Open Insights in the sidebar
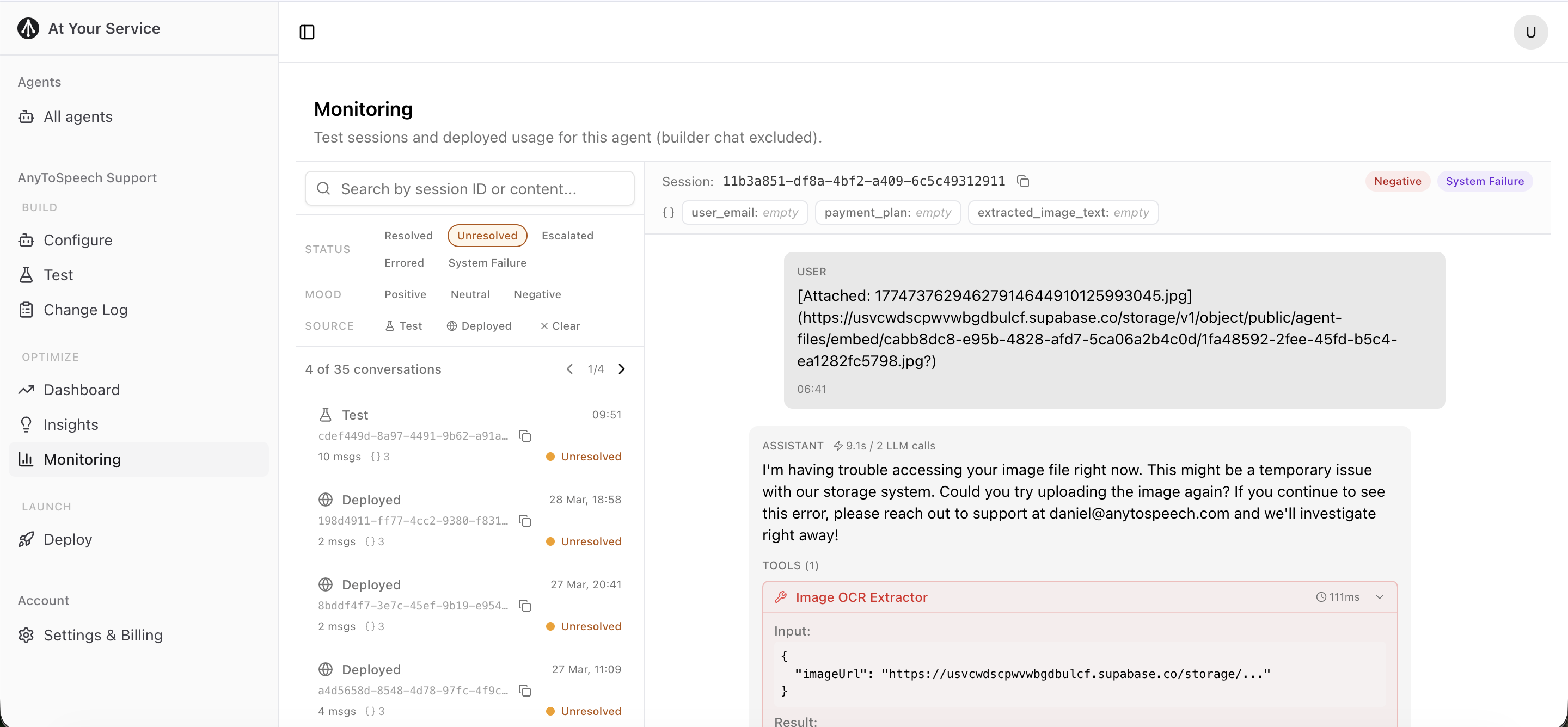 71,424
